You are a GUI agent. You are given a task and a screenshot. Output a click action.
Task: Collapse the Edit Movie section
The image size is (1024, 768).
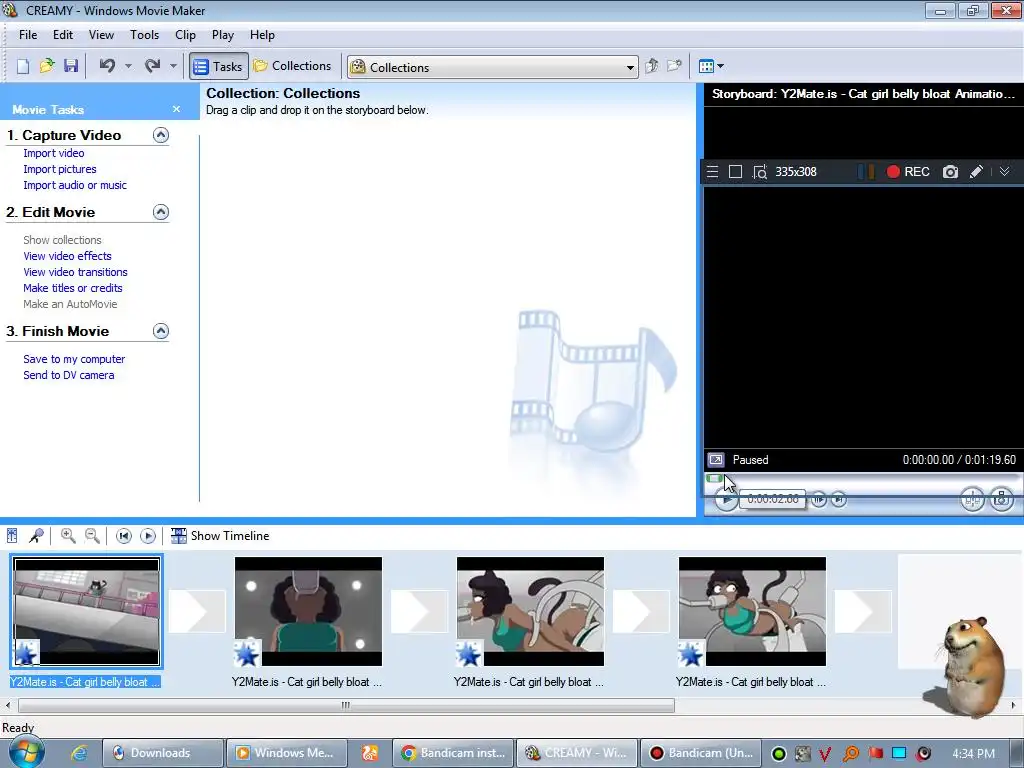point(161,212)
